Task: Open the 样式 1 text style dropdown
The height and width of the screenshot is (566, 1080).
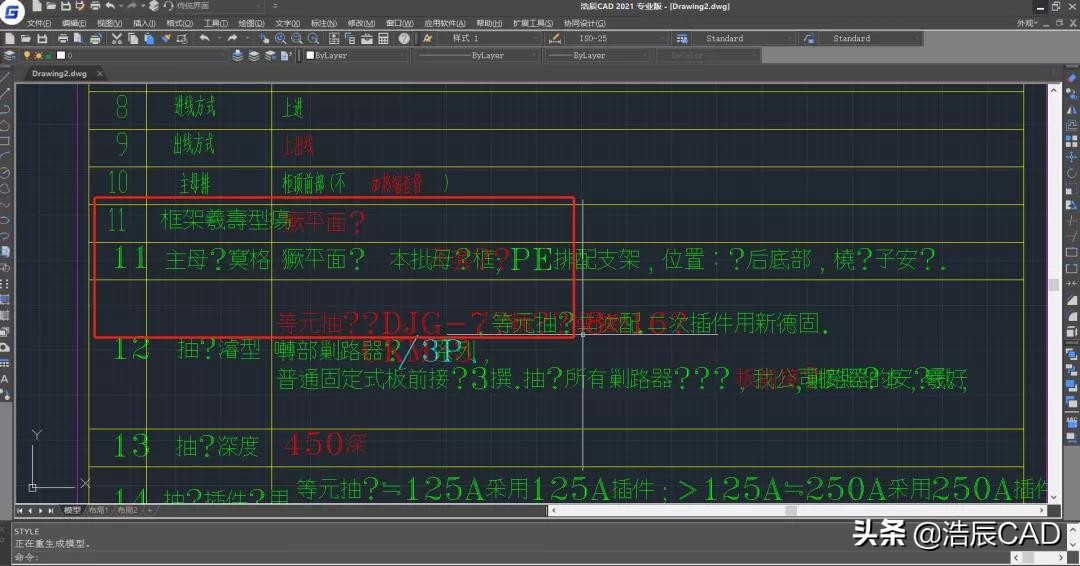Action: [490, 39]
